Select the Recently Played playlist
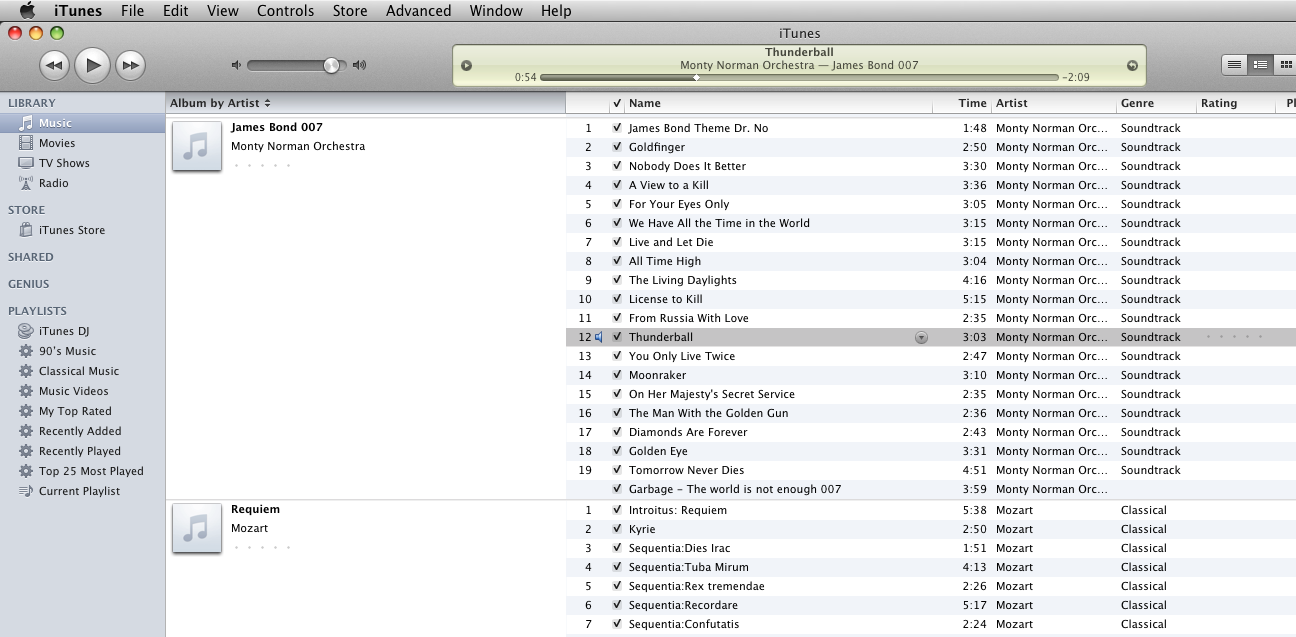The width and height of the screenshot is (1296, 637). click(83, 451)
